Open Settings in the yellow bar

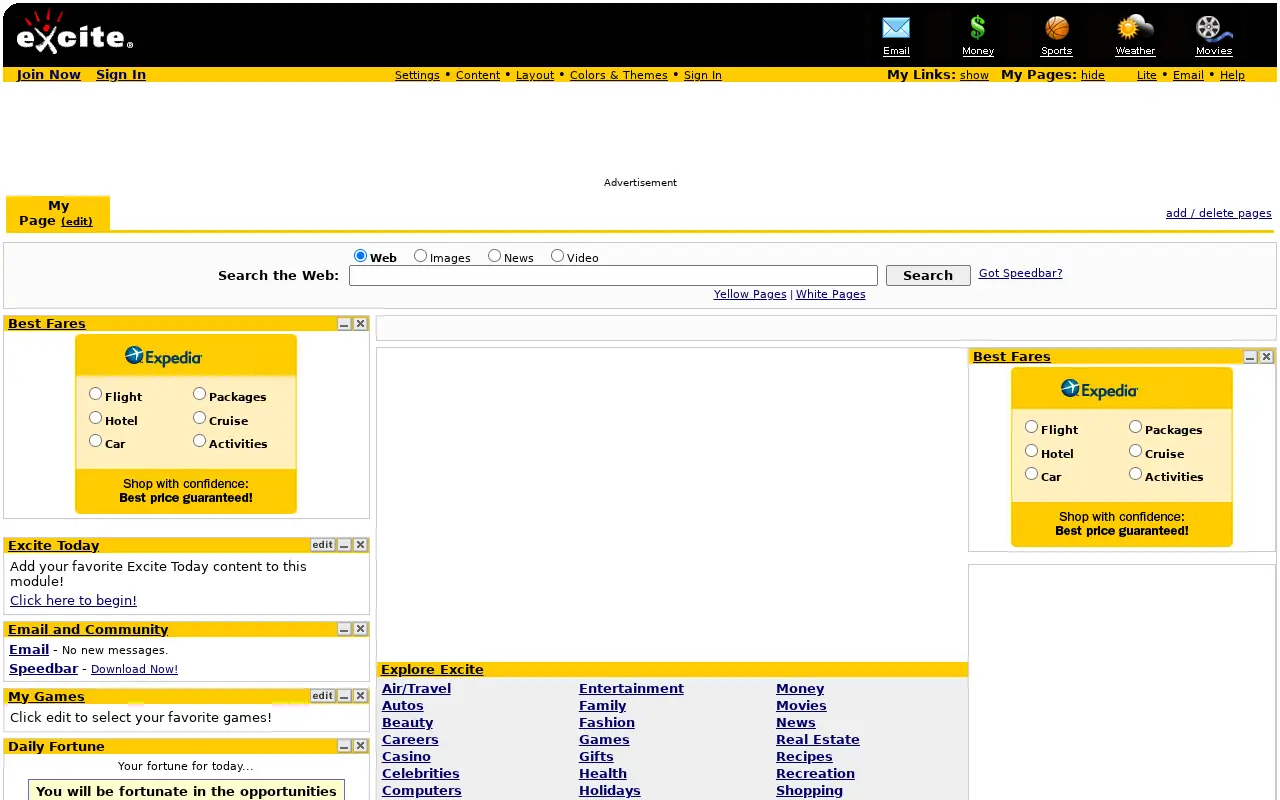417,75
